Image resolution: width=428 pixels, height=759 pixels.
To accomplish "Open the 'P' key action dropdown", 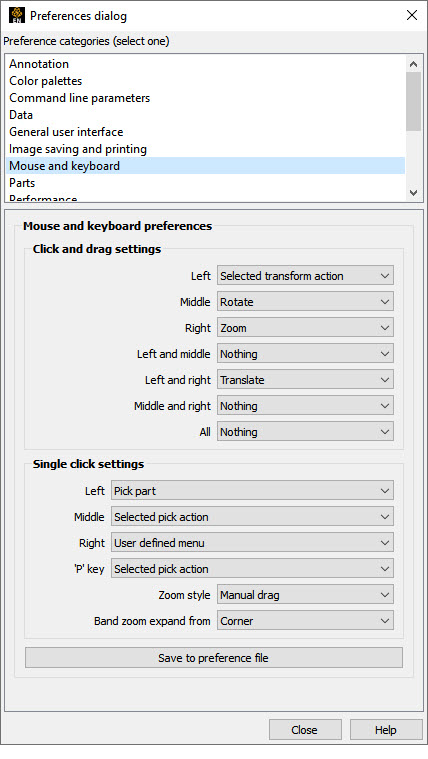I will [252, 569].
